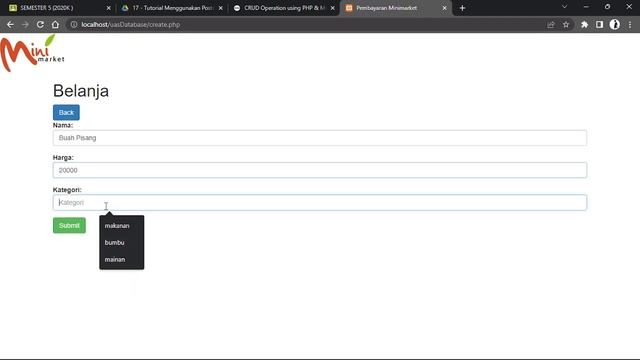Click the Belanja heading
This screenshot has height=360, width=640.
pyautogui.click(x=81, y=91)
